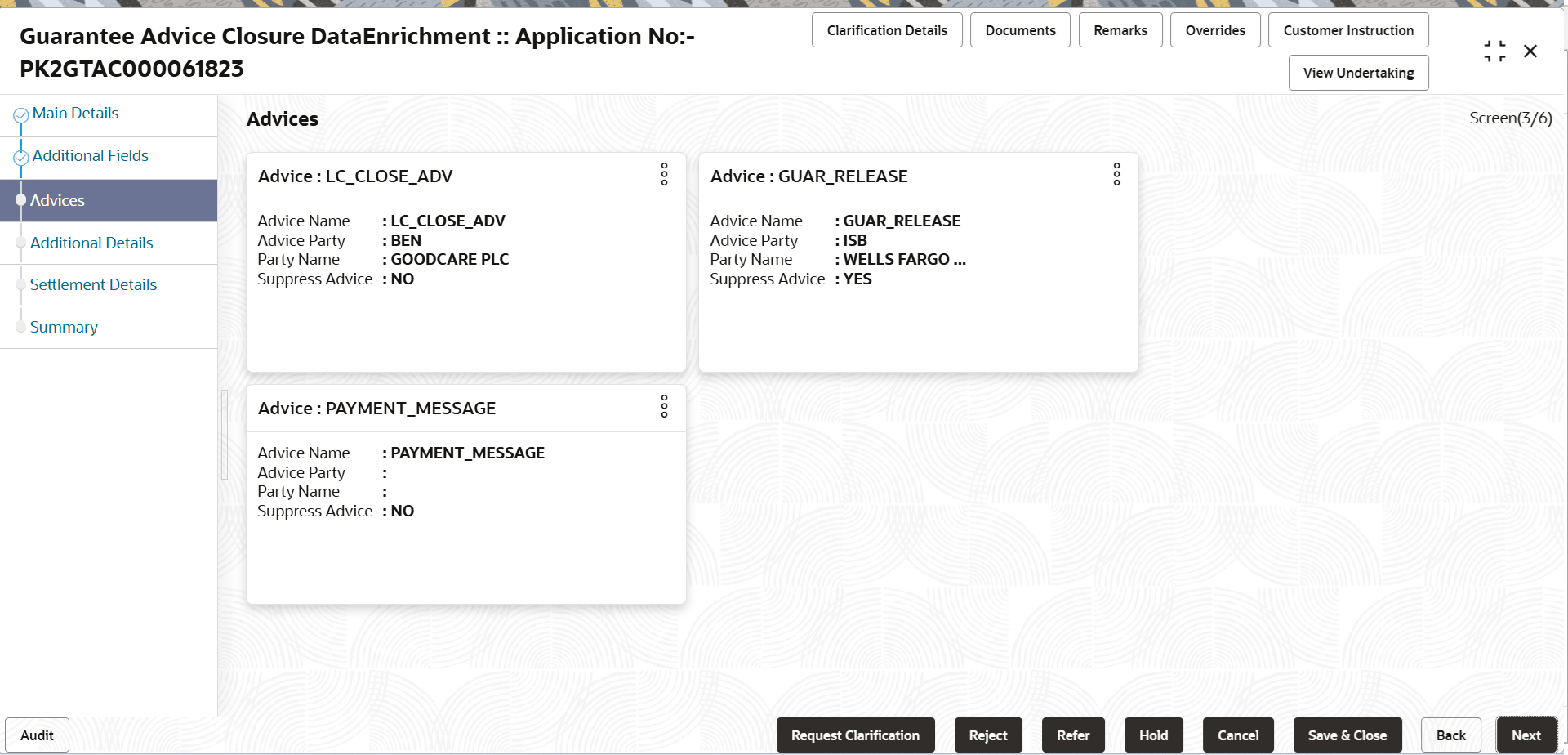Click the sidebar splitter handle

pyautogui.click(x=225, y=434)
